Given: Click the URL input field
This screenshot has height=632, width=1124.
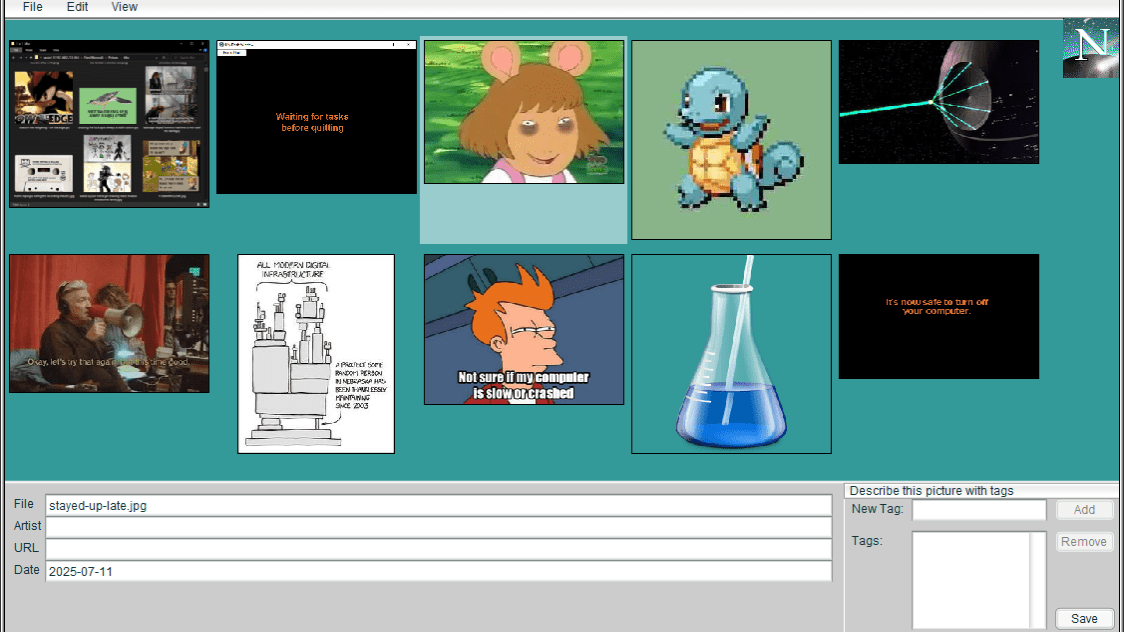Looking at the screenshot, I should point(438,549).
